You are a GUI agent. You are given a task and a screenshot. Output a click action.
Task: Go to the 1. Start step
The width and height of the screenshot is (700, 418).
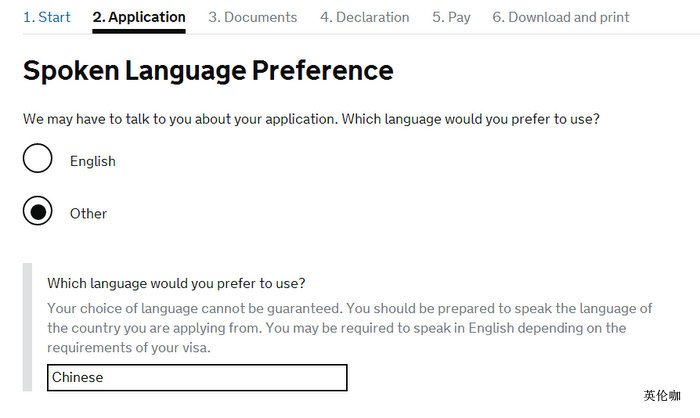pyautogui.click(x=47, y=17)
